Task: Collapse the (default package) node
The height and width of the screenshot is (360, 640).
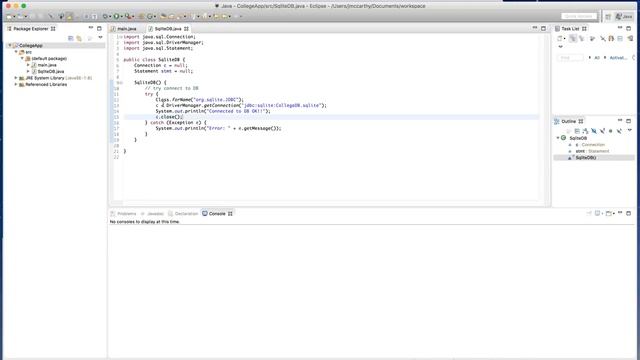Action: pyautogui.click(x=22, y=58)
